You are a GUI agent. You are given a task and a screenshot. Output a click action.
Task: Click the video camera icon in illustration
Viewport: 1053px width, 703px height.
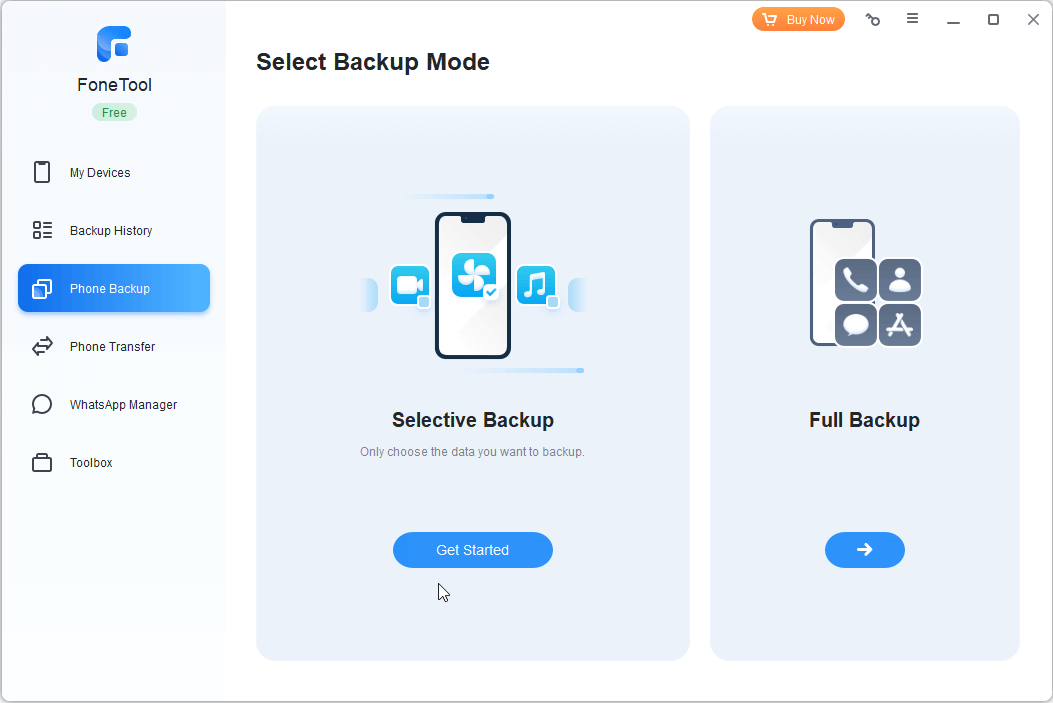(409, 285)
